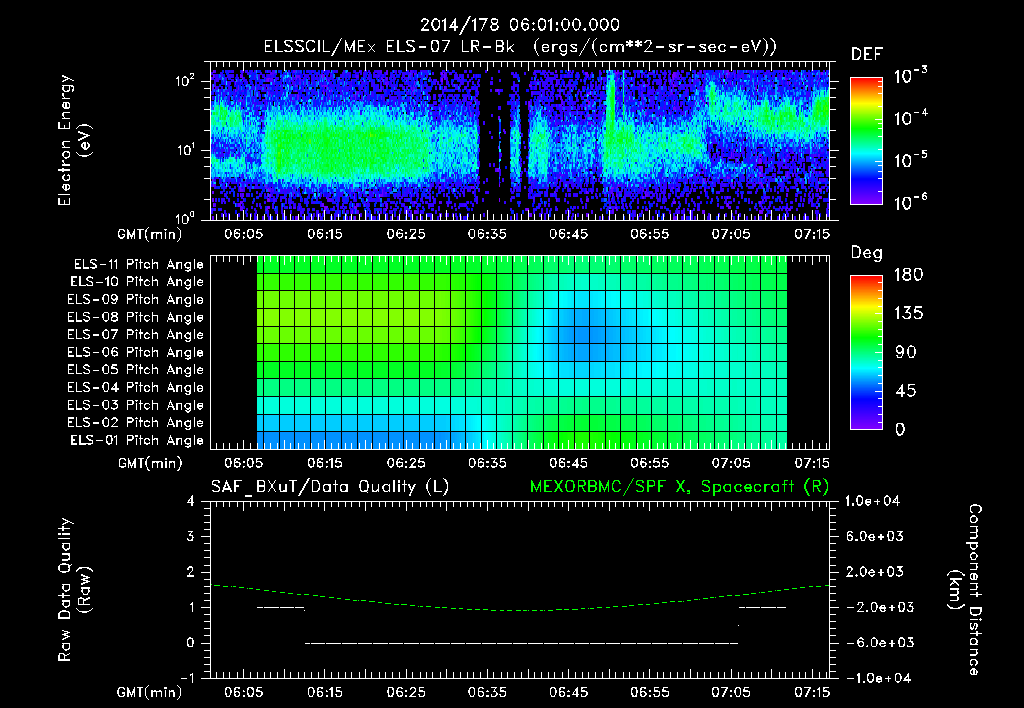
Task: Click the ELS-07 Pitch Angle row label
Action: 136,334
